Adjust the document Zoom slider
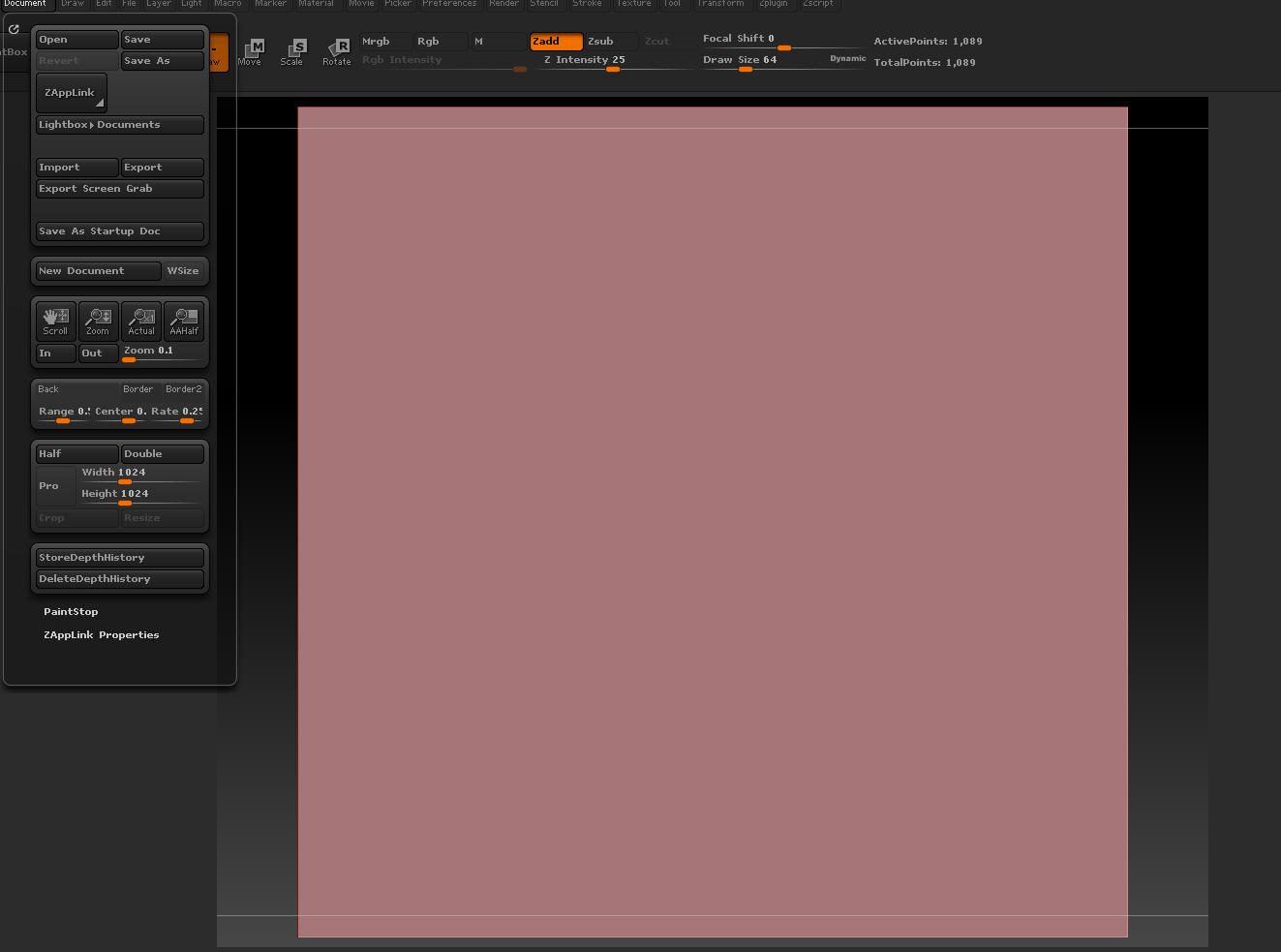The width and height of the screenshot is (1281, 952). tap(163, 353)
